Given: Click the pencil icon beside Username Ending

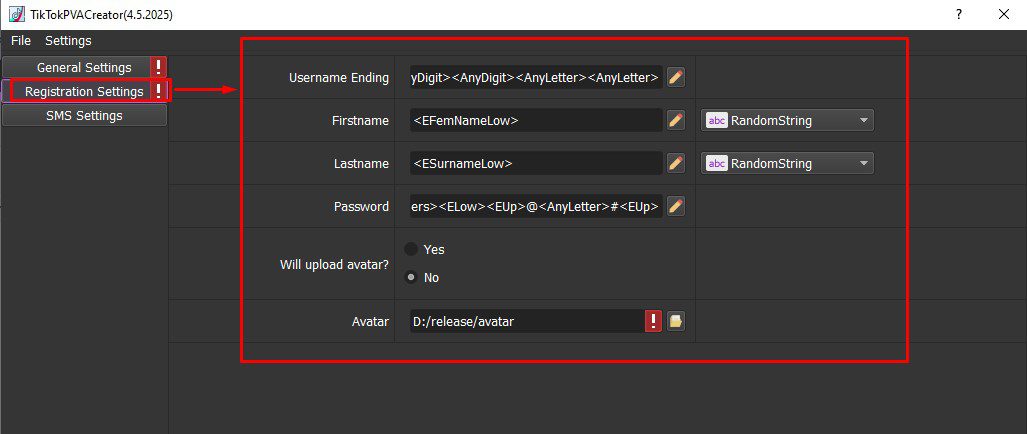Looking at the screenshot, I should pos(676,77).
